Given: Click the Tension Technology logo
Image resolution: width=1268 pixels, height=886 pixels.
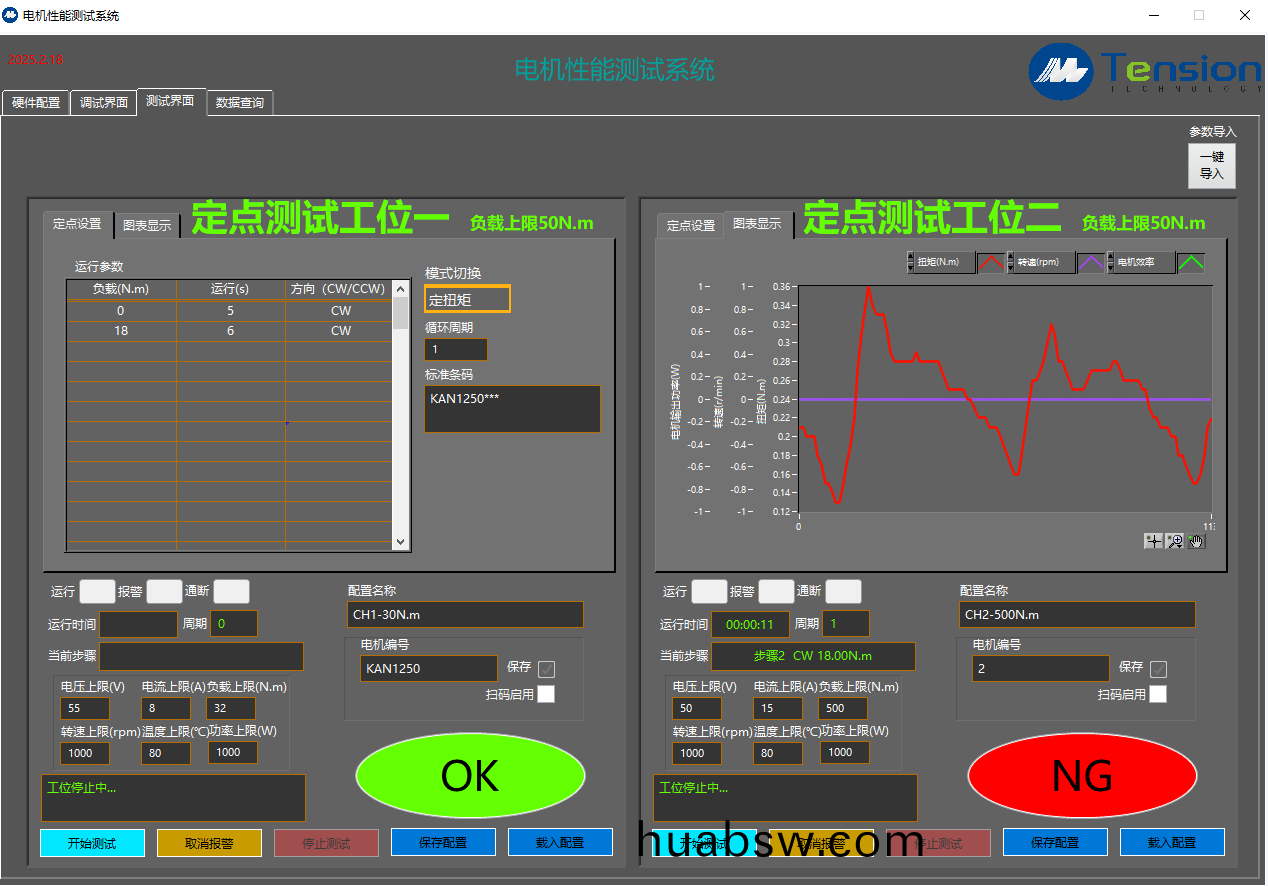Looking at the screenshot, I should coord(1145,71).
